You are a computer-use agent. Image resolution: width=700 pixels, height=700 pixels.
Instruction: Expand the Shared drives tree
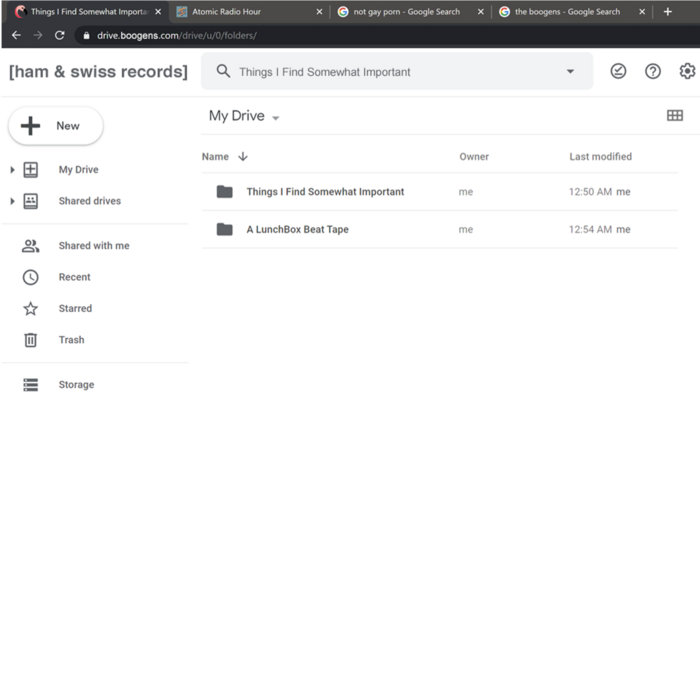tap(12, 201)
